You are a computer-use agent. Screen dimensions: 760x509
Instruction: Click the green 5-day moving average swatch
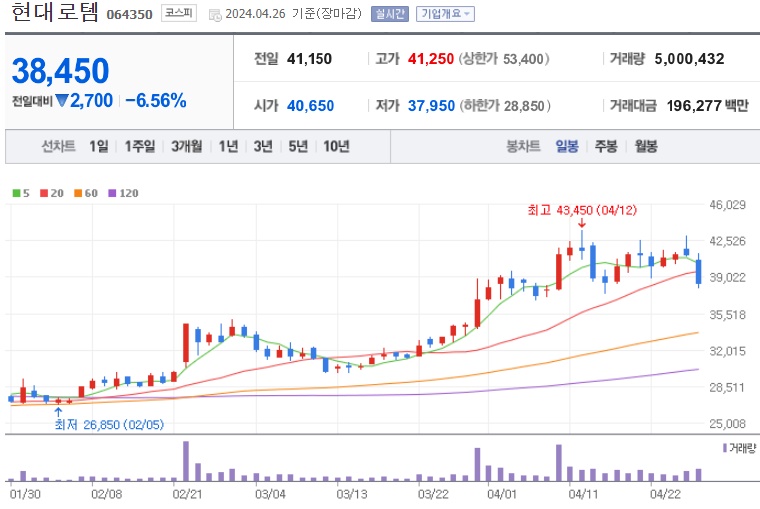click(16, 193)
